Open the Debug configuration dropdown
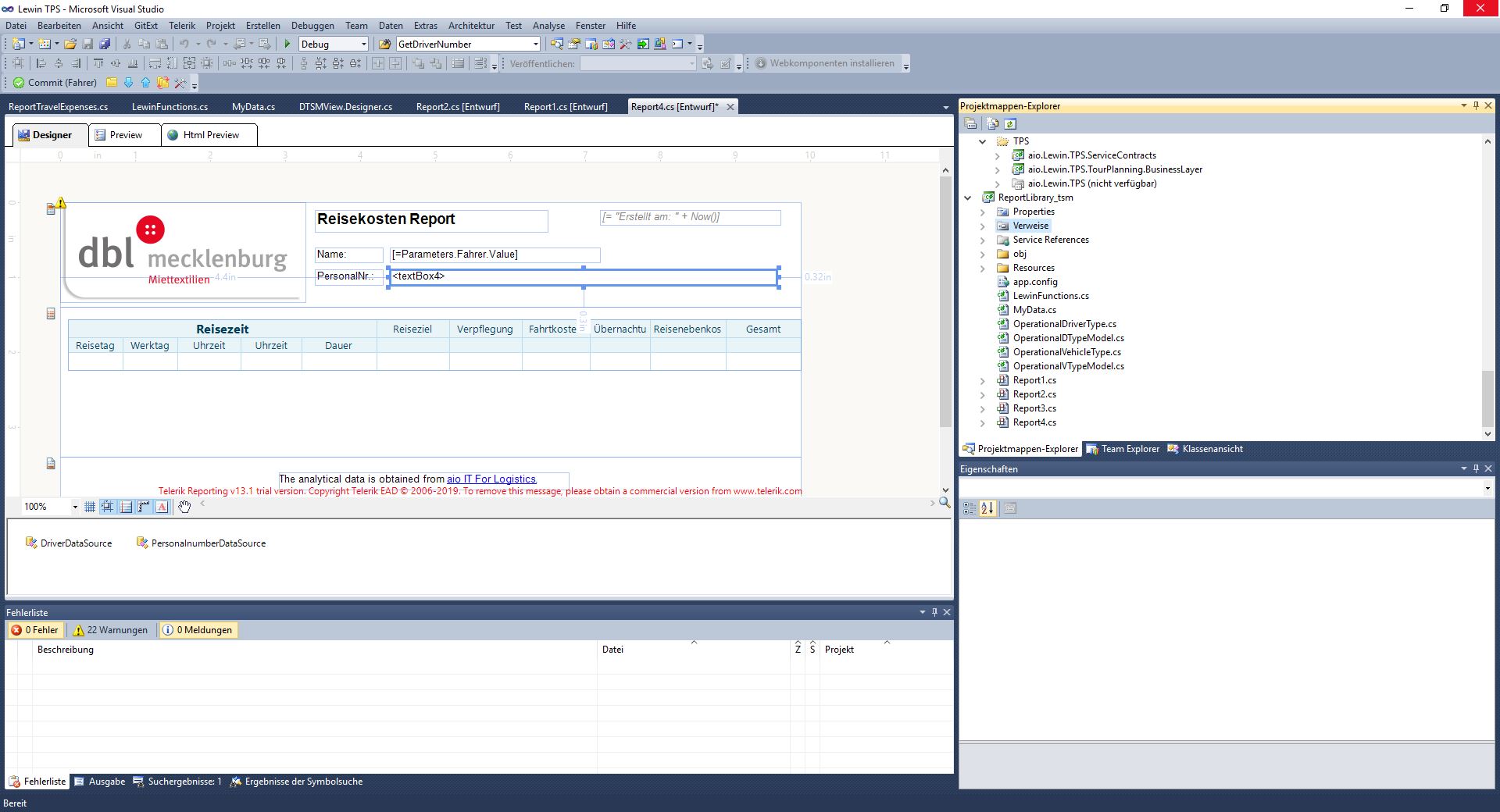Viewport: 1500px width, 812px height. 363,45
